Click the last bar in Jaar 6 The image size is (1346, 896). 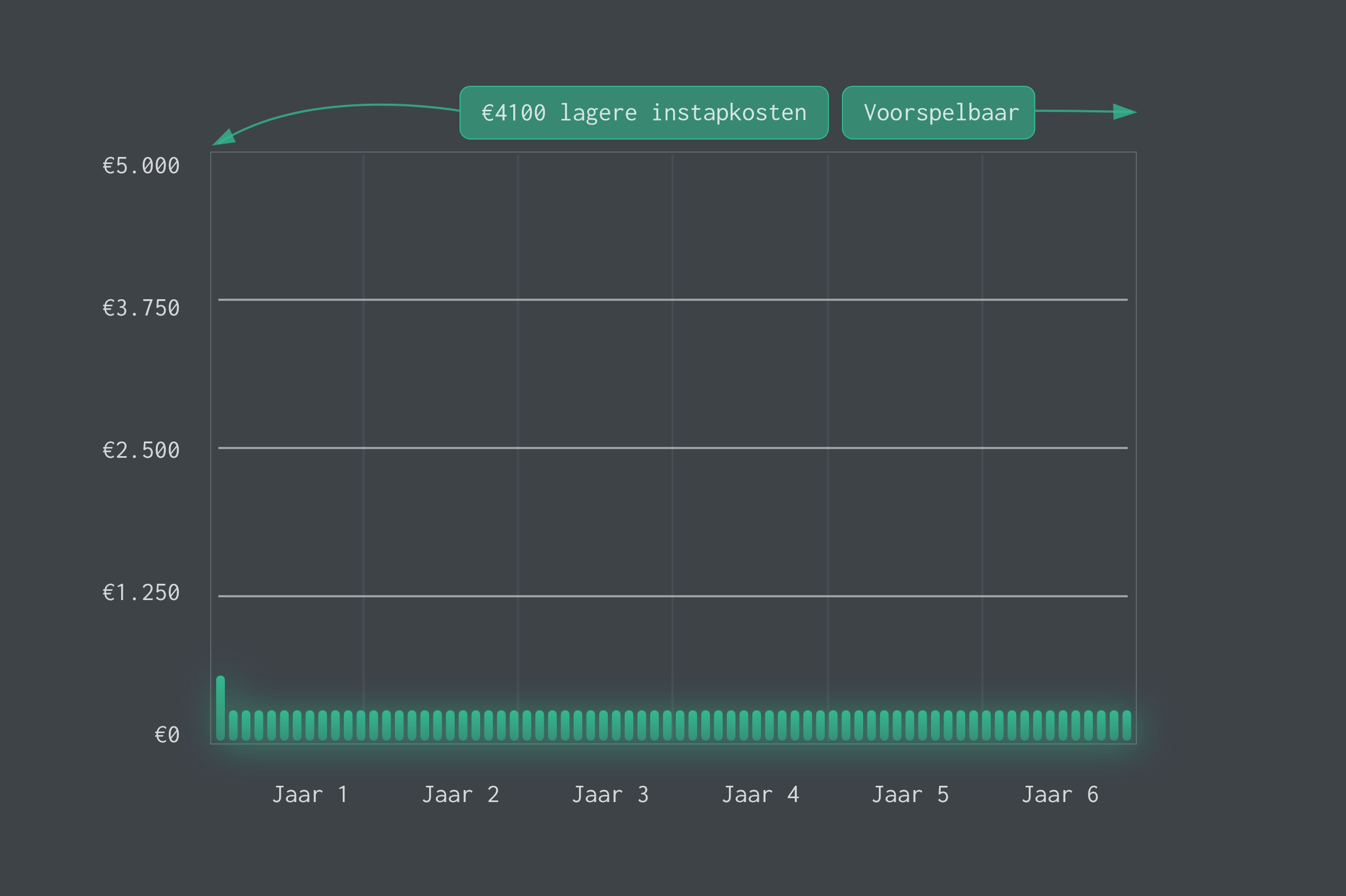[1127, 725]
